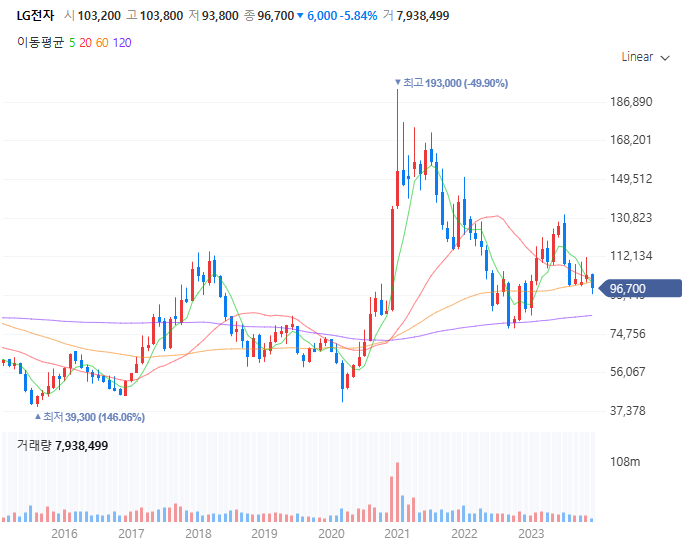Click the 최고 193,000 peak marker
Image resolution: width=690 pixels, height=555 pixels.
(451, 83)
